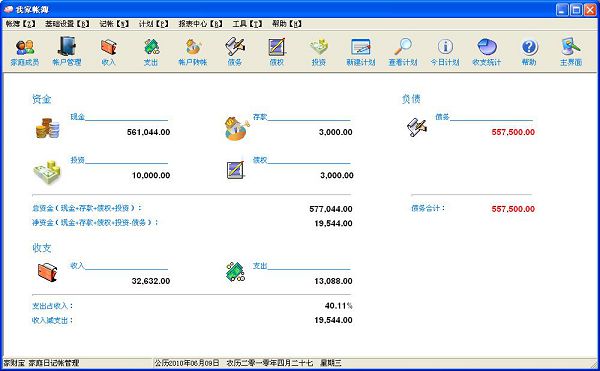Open the 帐簿 menu

pyautogui.click(x=21, y=24)
